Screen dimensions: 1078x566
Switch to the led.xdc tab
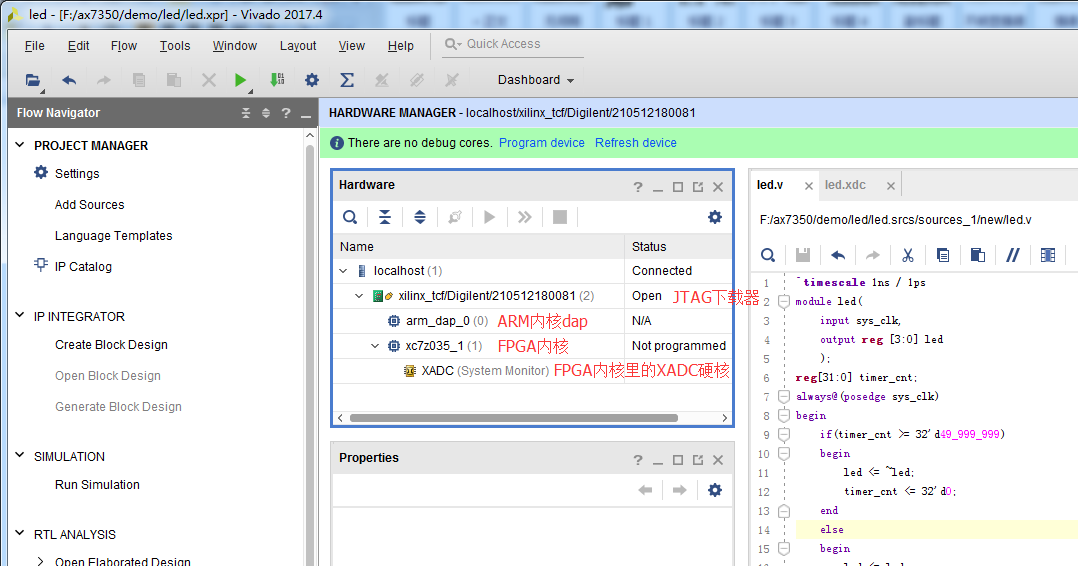pos(845,185)
